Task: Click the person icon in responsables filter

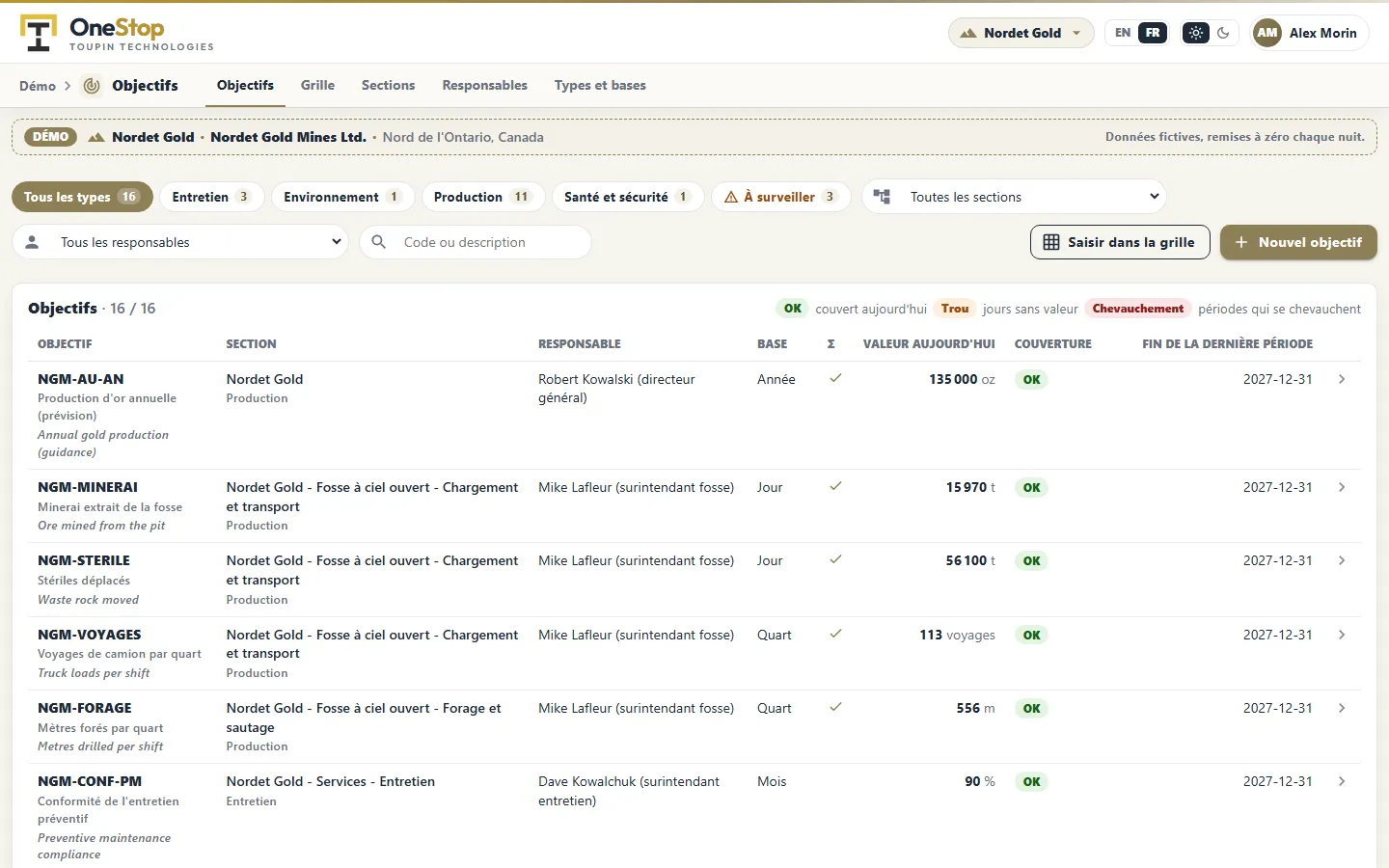Action: [x=32, y=242]
